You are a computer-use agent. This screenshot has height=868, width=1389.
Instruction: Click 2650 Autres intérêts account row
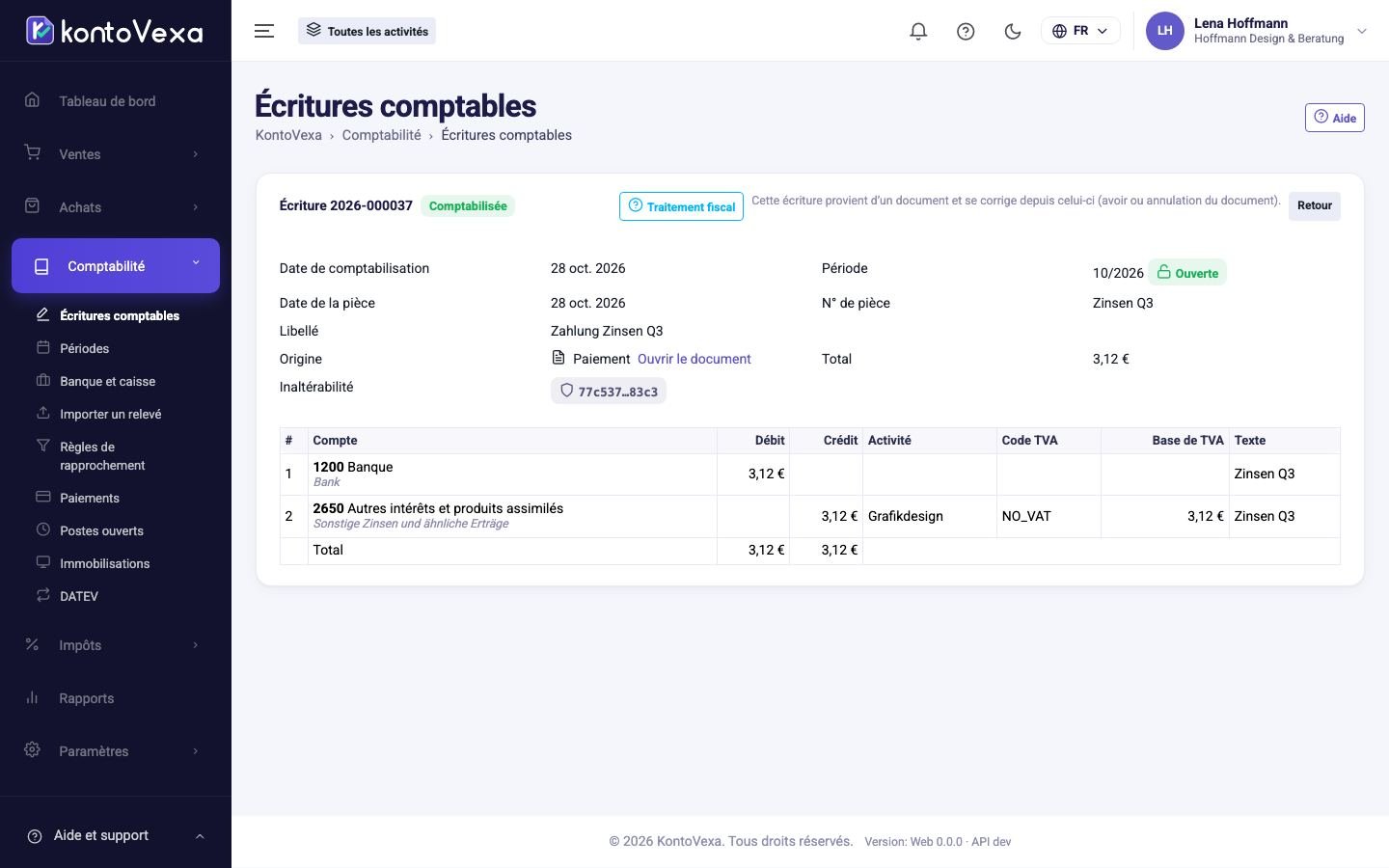809,516
